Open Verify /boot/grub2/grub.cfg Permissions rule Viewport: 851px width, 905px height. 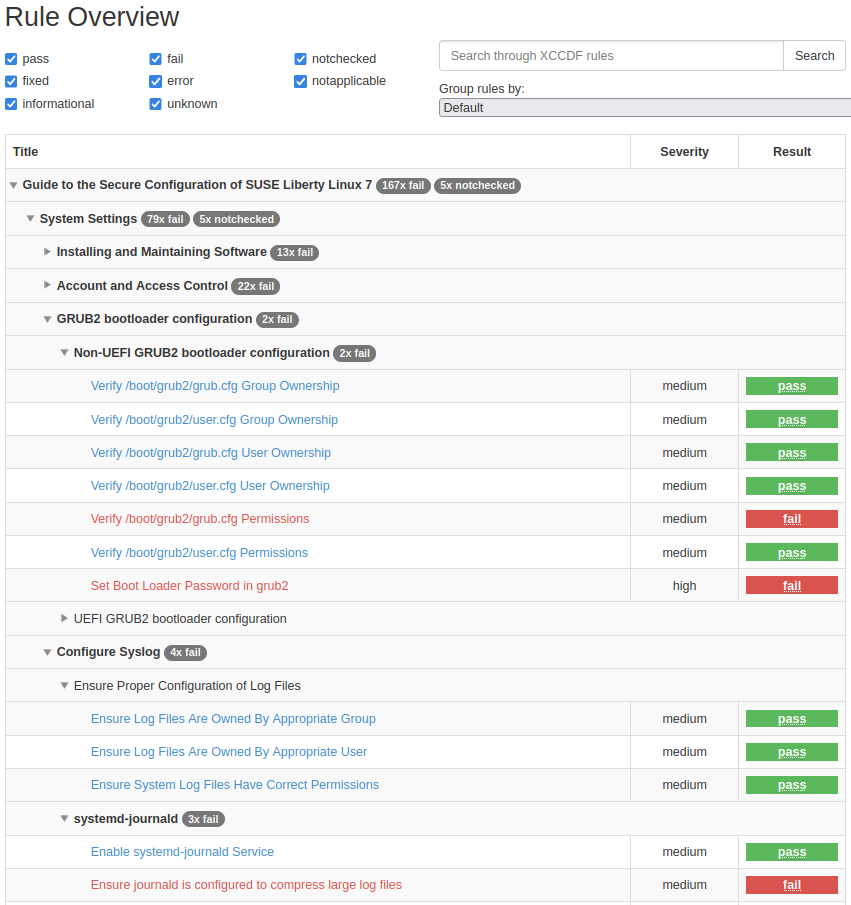(200, 519)
